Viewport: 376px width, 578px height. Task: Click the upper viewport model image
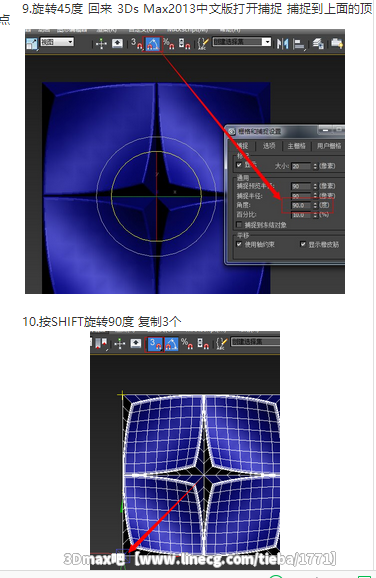156,188
